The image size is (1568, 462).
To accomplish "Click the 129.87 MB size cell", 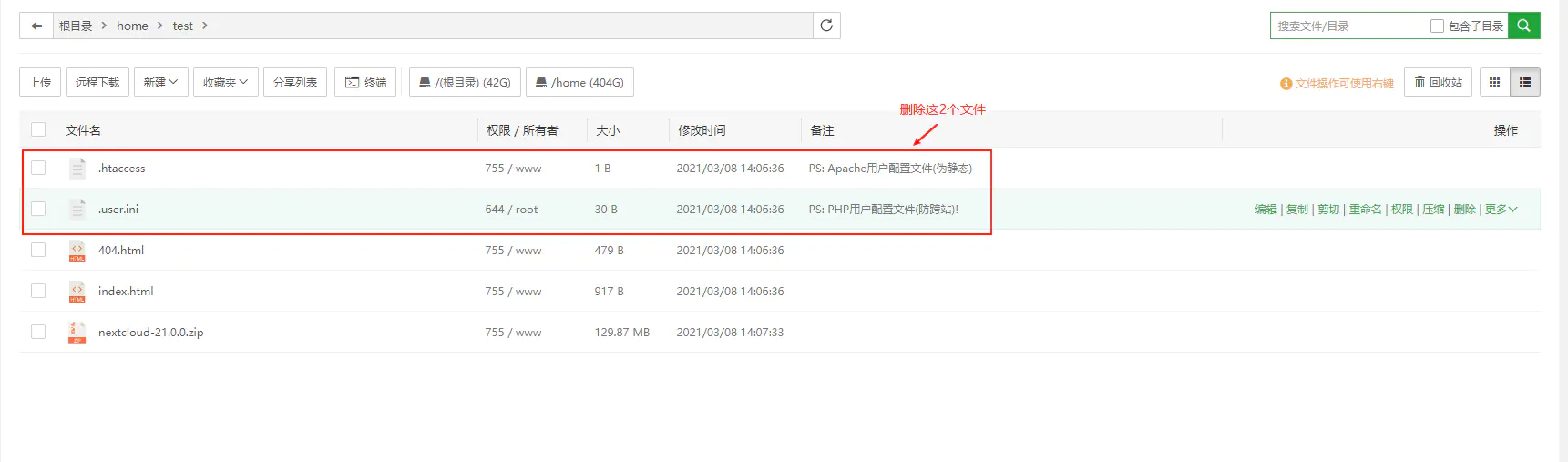I will click(622, 333).
